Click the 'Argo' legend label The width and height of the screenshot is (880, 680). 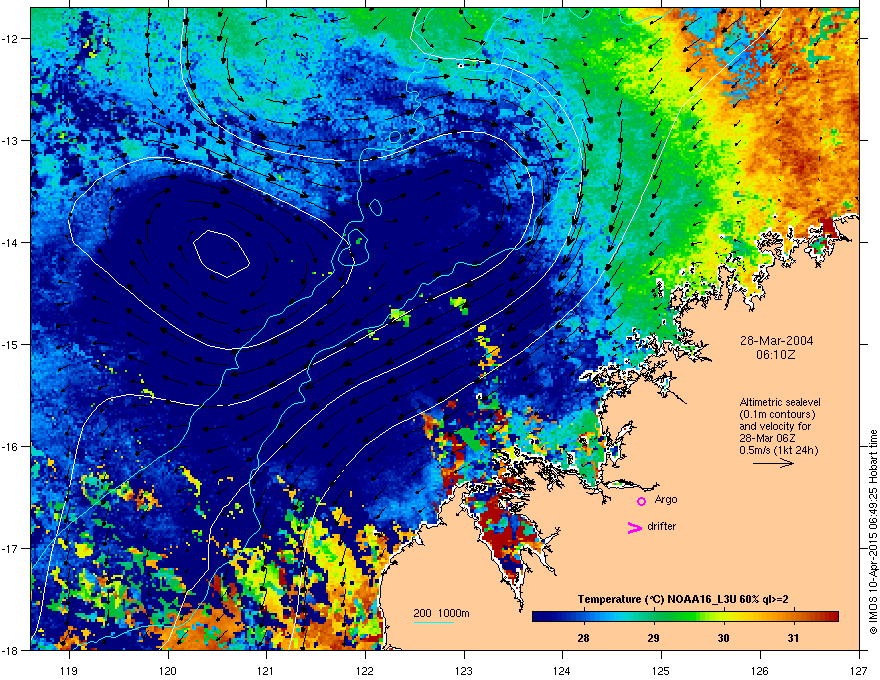(x=666, y=499)
